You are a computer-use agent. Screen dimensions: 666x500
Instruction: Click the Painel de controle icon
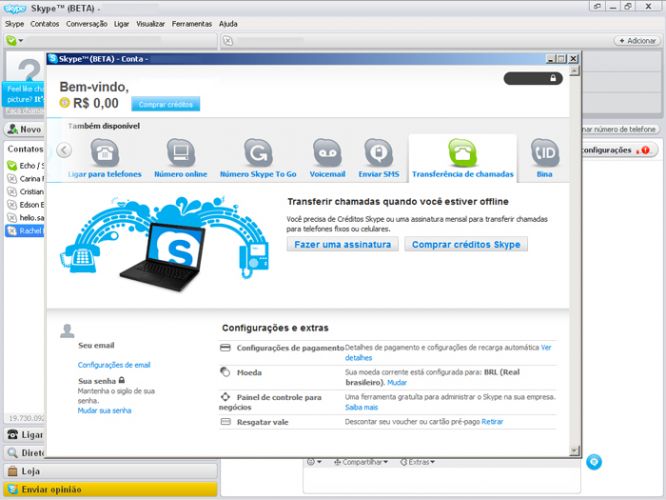pyautogui.click(x=225, y=397)
